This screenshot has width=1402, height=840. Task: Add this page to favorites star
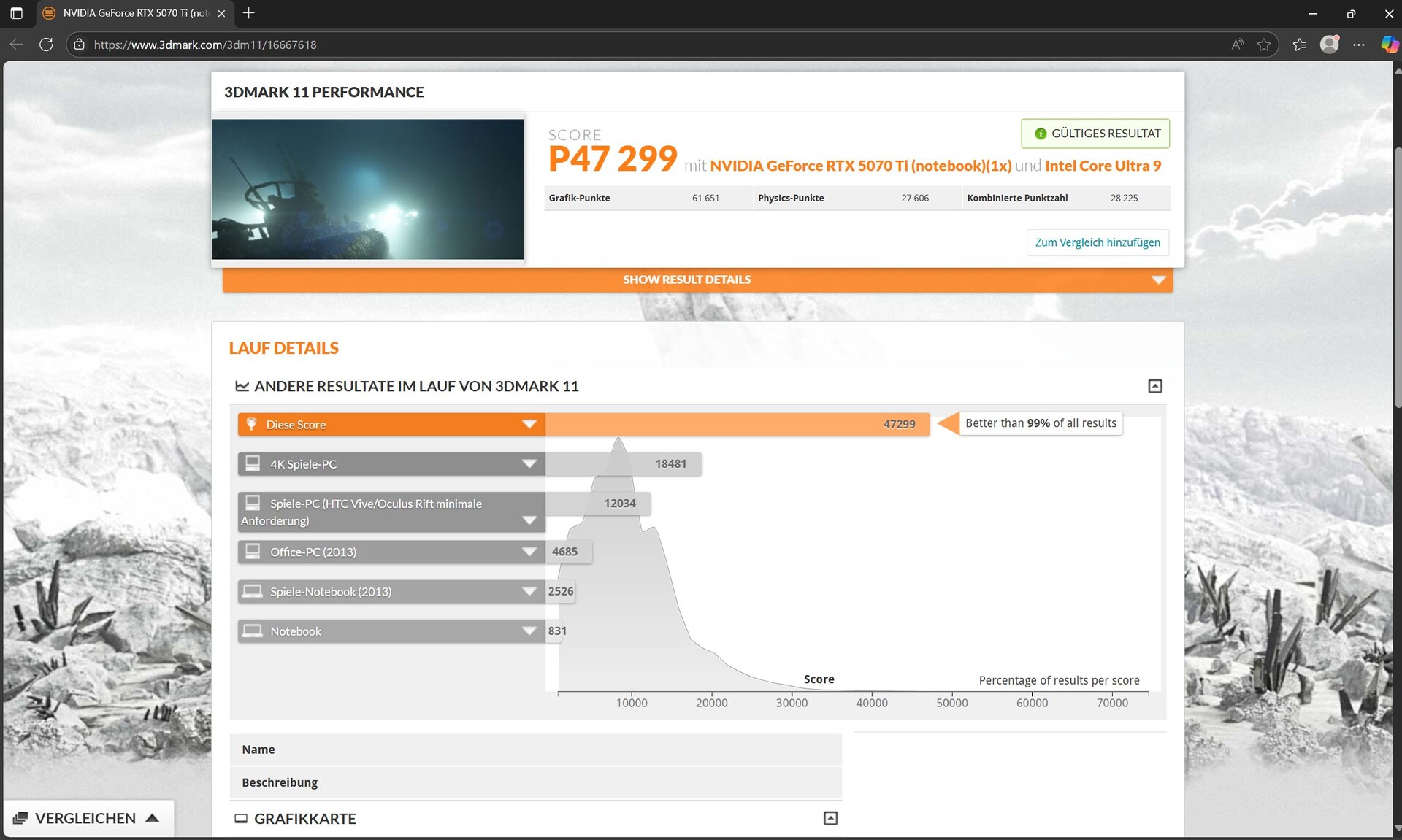(x=1264, y=45)
